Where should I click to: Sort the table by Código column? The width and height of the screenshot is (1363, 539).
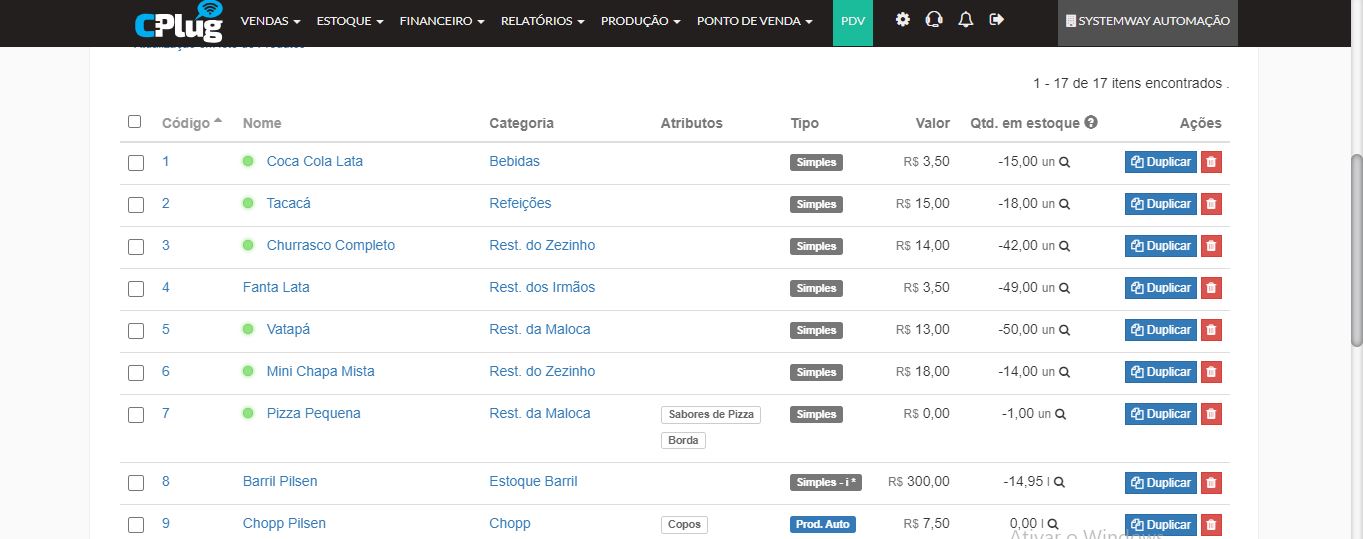(187, 123)
